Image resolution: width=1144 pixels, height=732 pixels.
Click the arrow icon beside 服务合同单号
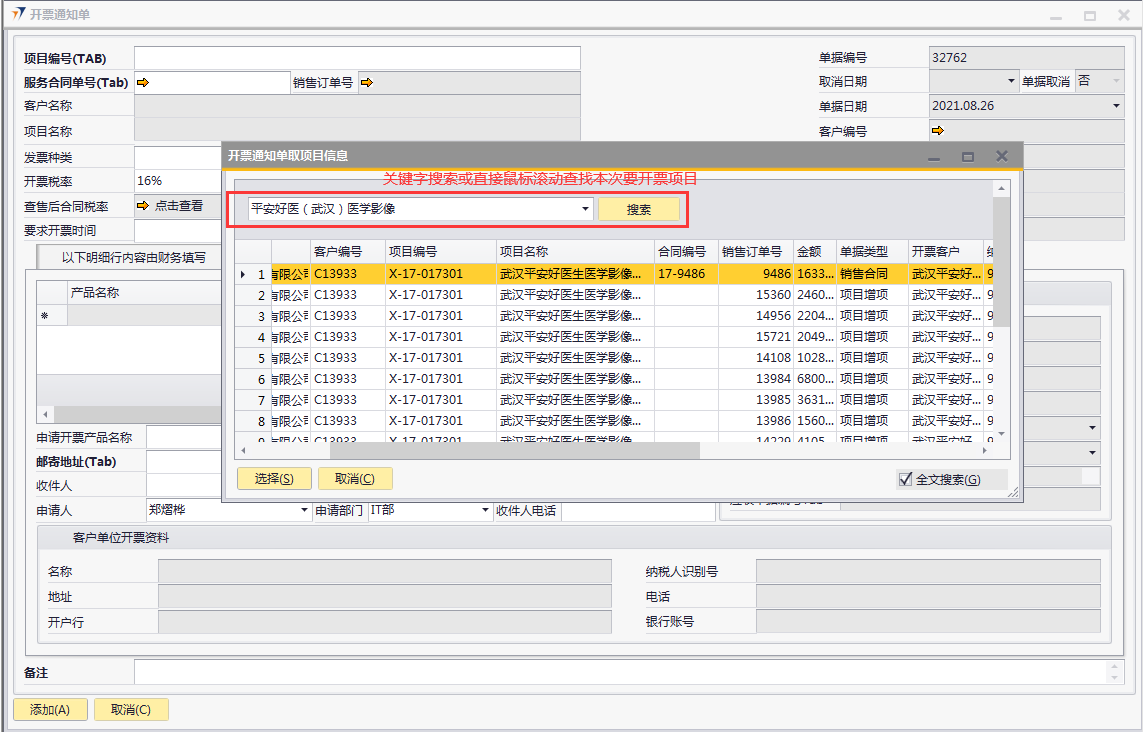click(x=142, y=83)
